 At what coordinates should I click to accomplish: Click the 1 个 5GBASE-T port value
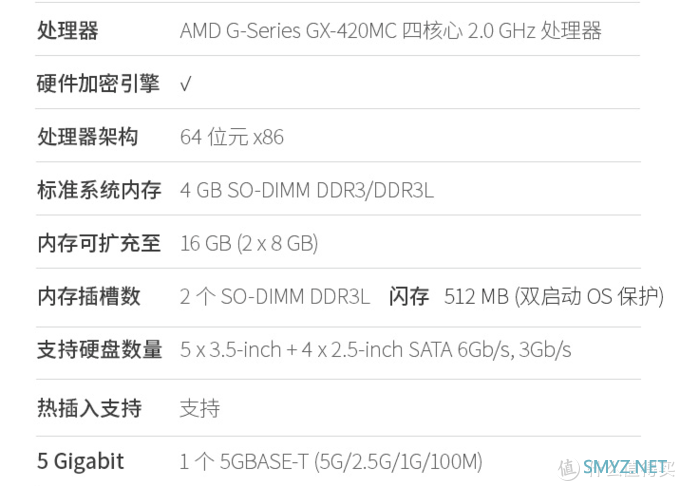(331, 462)
